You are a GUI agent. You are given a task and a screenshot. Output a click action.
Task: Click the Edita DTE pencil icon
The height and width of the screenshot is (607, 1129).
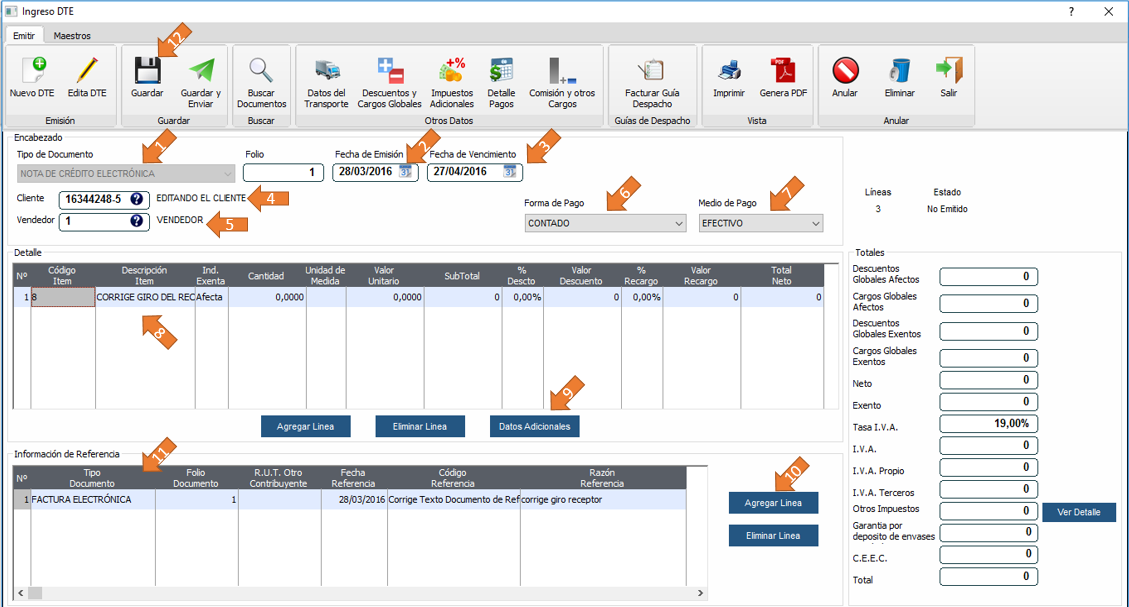tap(87, 71)
